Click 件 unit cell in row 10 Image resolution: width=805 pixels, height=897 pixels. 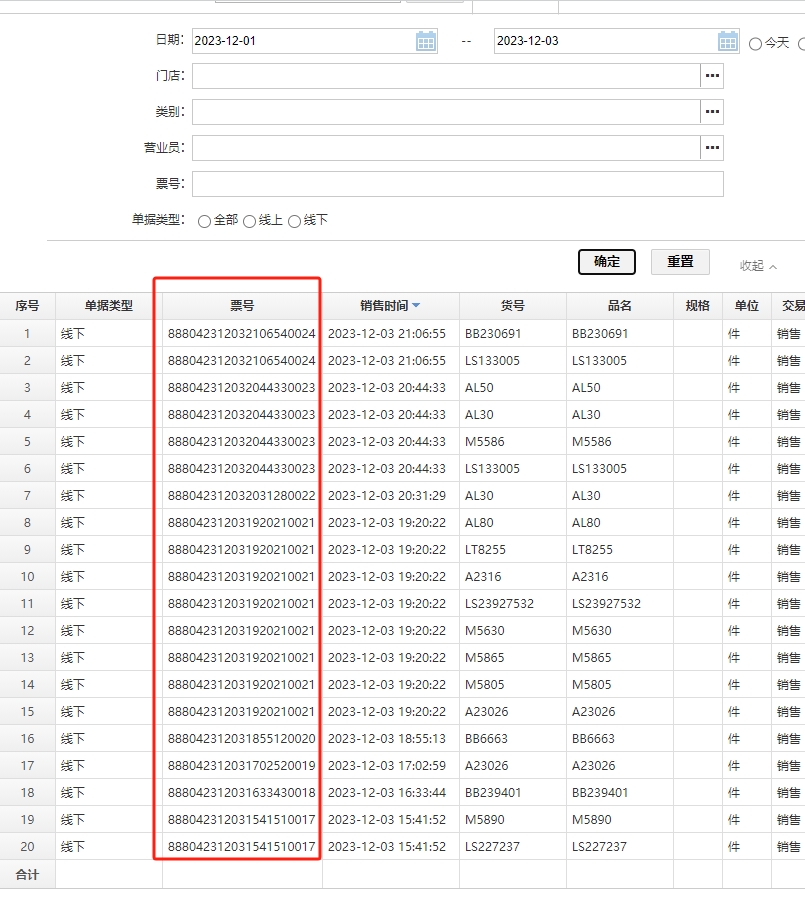(747, 576)
